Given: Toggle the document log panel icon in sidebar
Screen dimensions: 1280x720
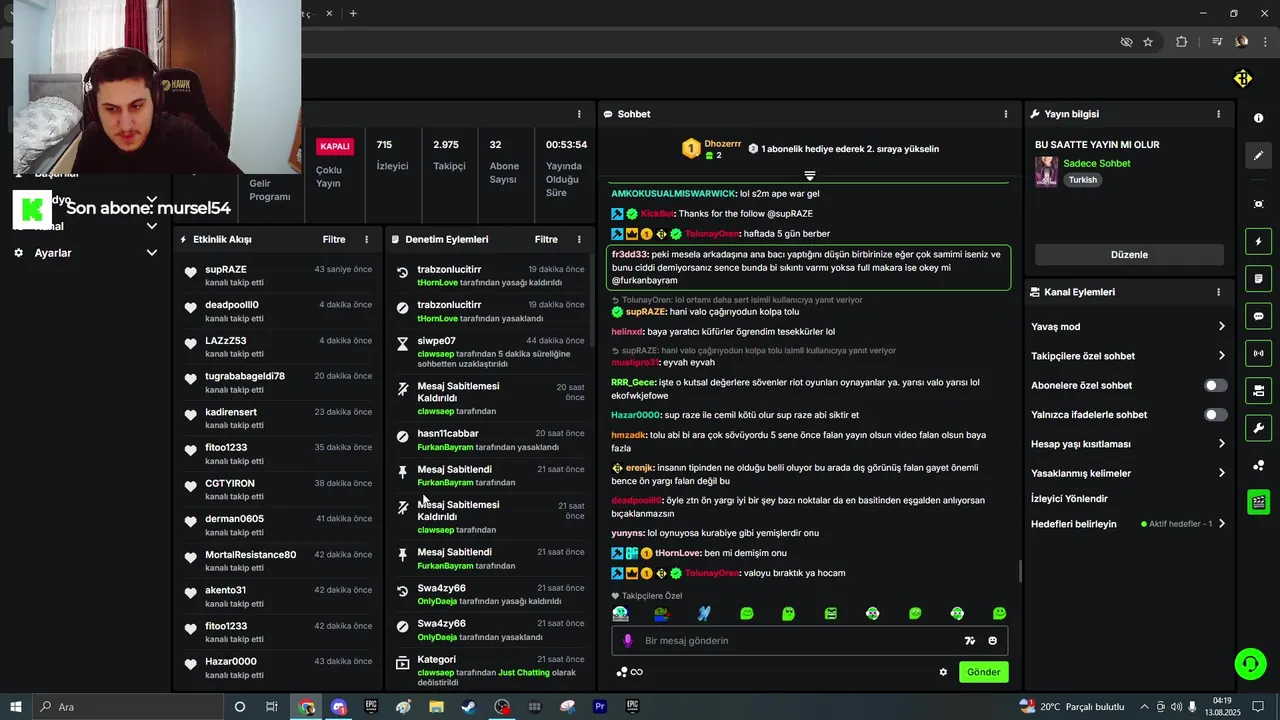Looking at the screenshot, I should pyautogui.click(x=1258, y=278).
